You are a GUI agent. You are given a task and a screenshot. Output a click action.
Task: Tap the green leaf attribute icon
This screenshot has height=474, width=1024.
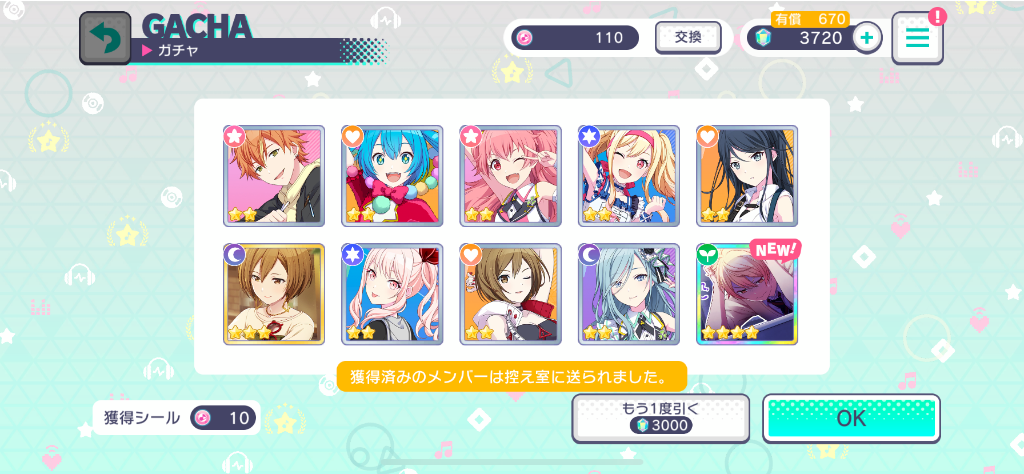coord(707,255)
